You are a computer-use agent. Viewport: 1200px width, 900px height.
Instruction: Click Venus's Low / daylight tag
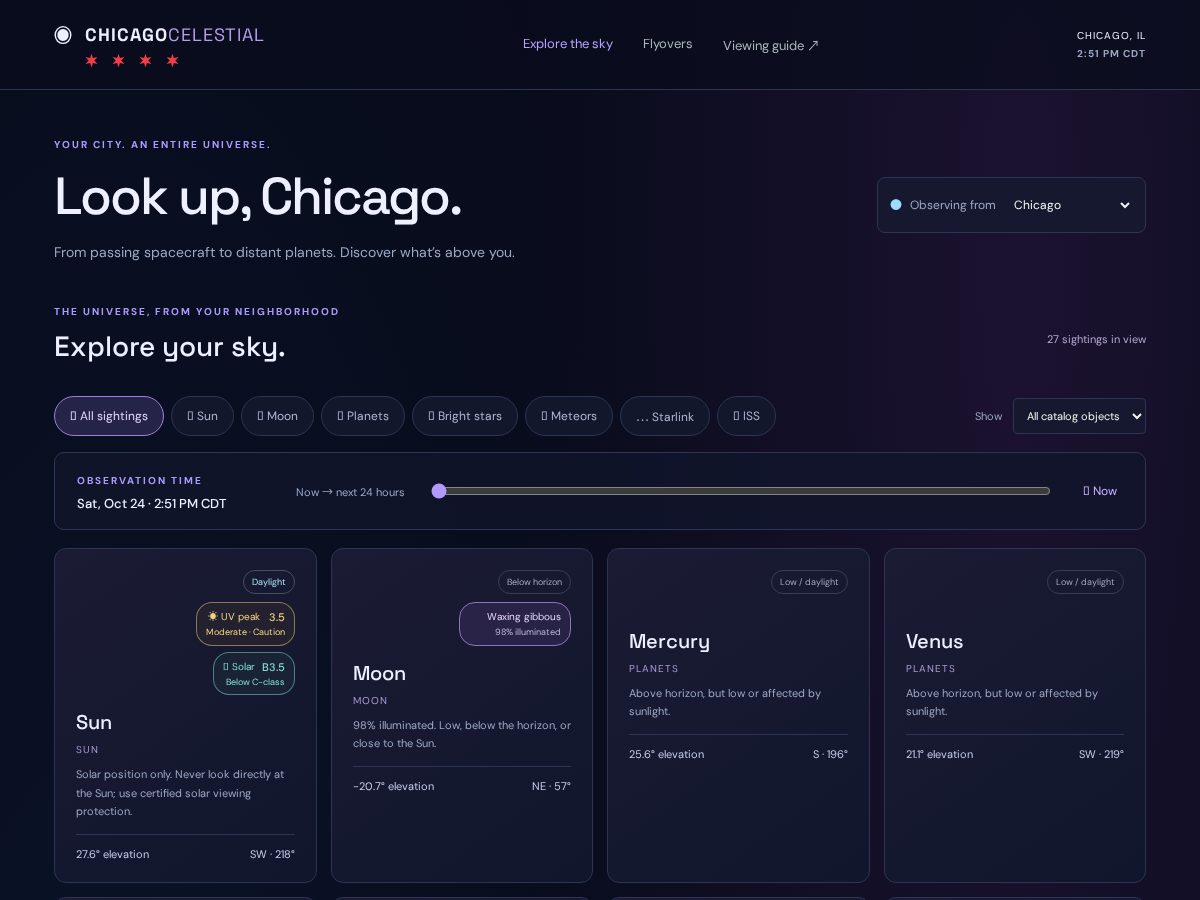pos(1085,582)
